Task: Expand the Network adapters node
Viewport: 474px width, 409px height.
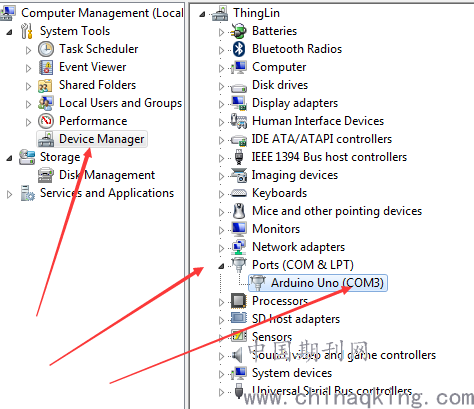Action: click(221, 248)
